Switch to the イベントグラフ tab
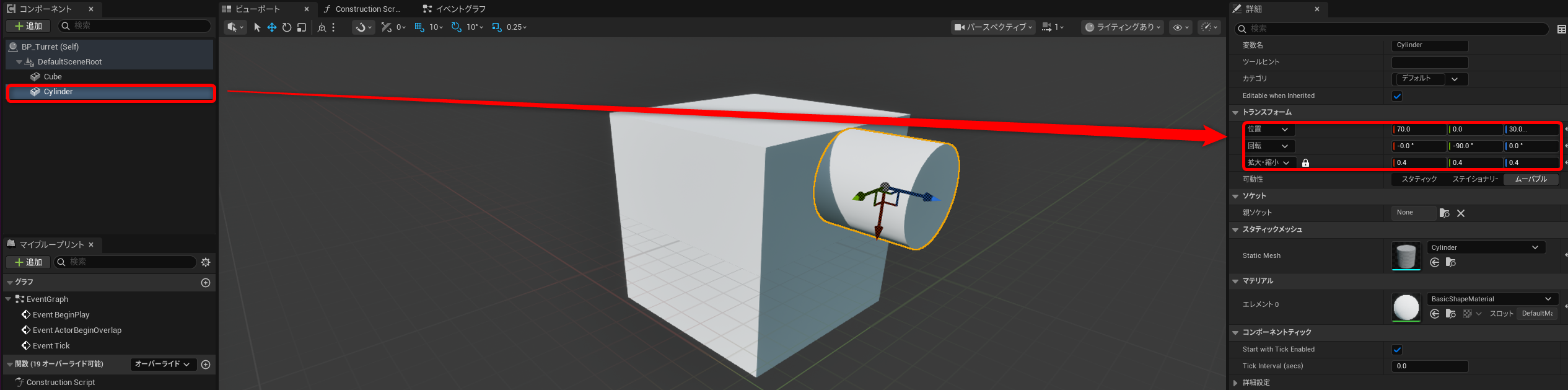The image size is (1568, 390). 455,9
